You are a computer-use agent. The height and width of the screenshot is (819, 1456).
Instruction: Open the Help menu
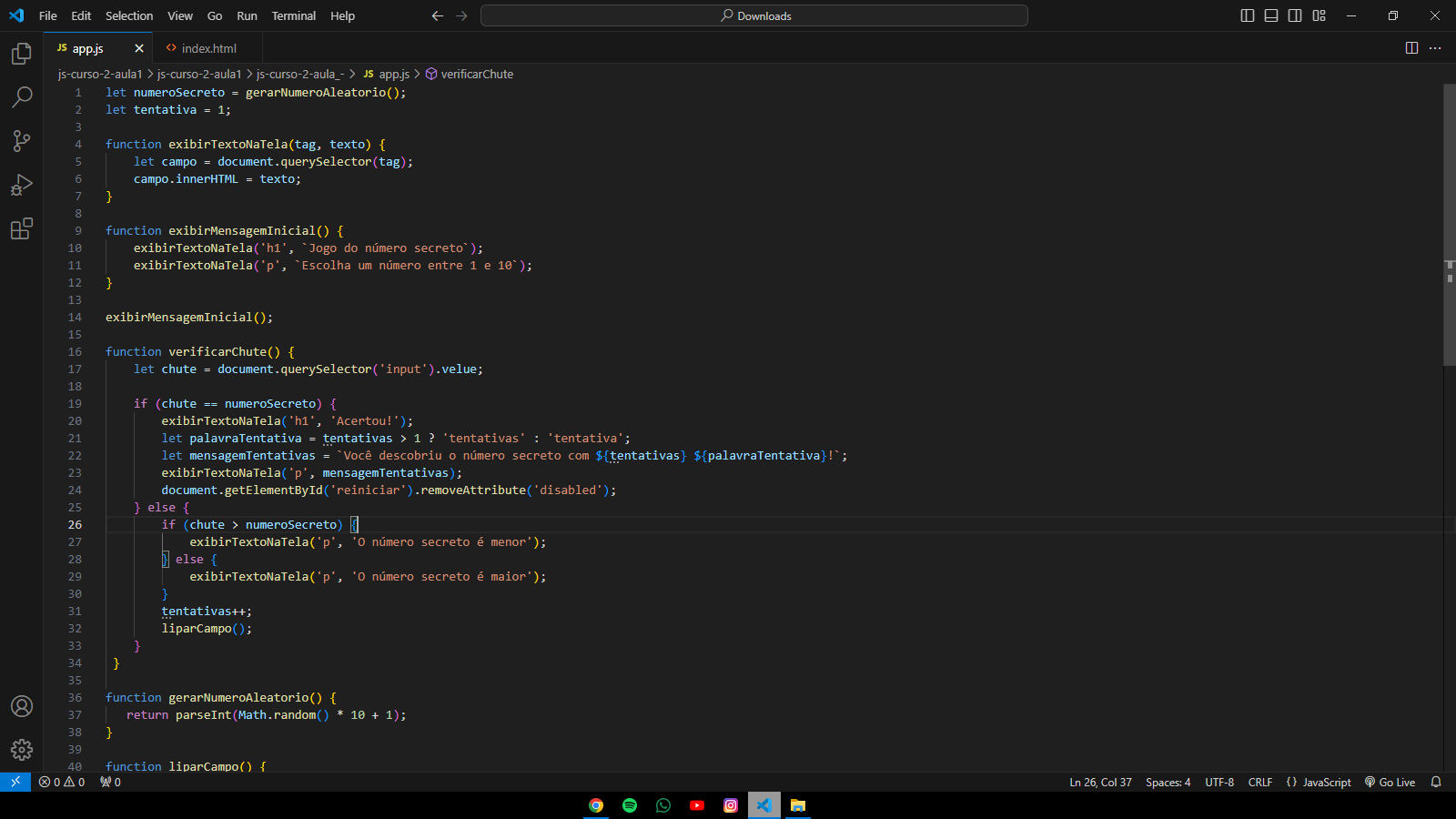click(x=343, y=15)
